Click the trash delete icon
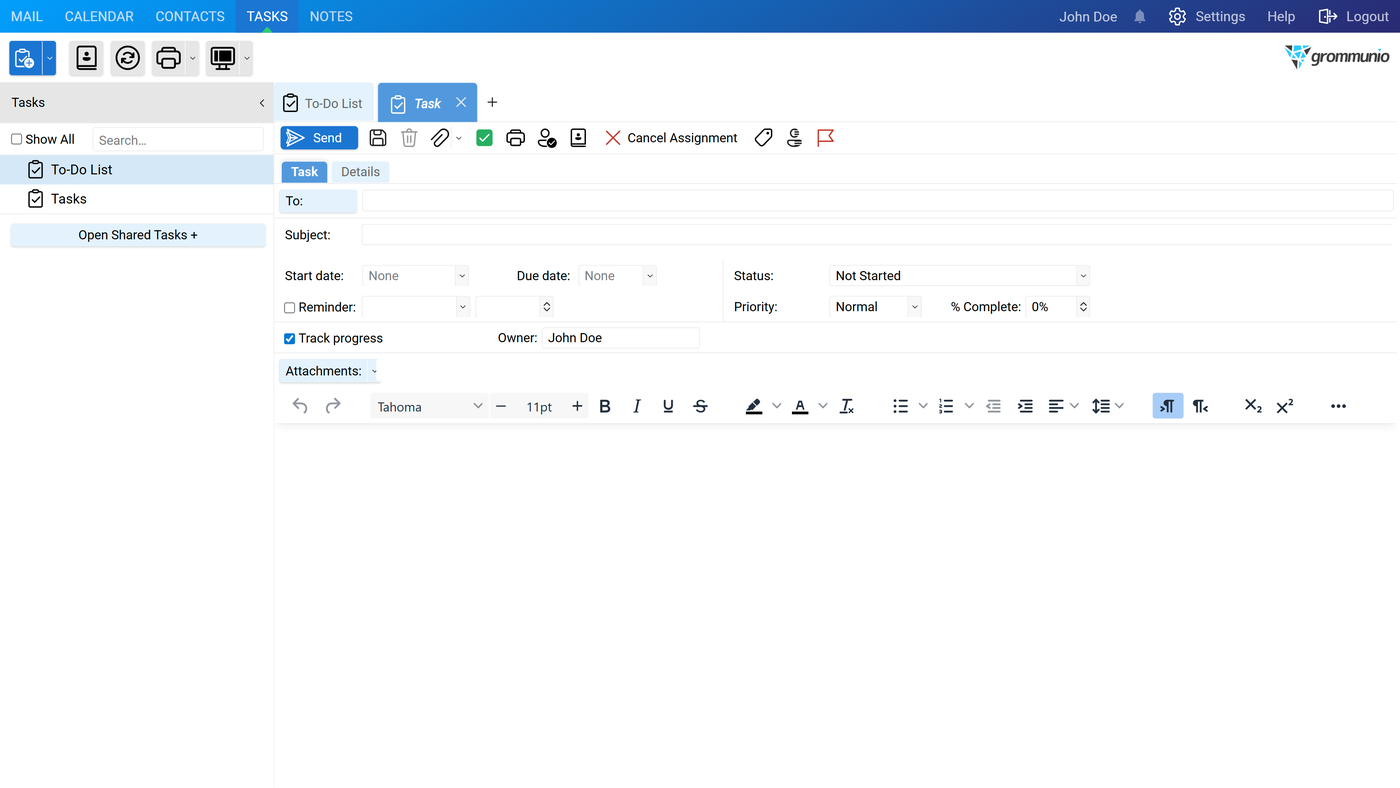This screenshot has height=788, width=1400. coord(409,138)
